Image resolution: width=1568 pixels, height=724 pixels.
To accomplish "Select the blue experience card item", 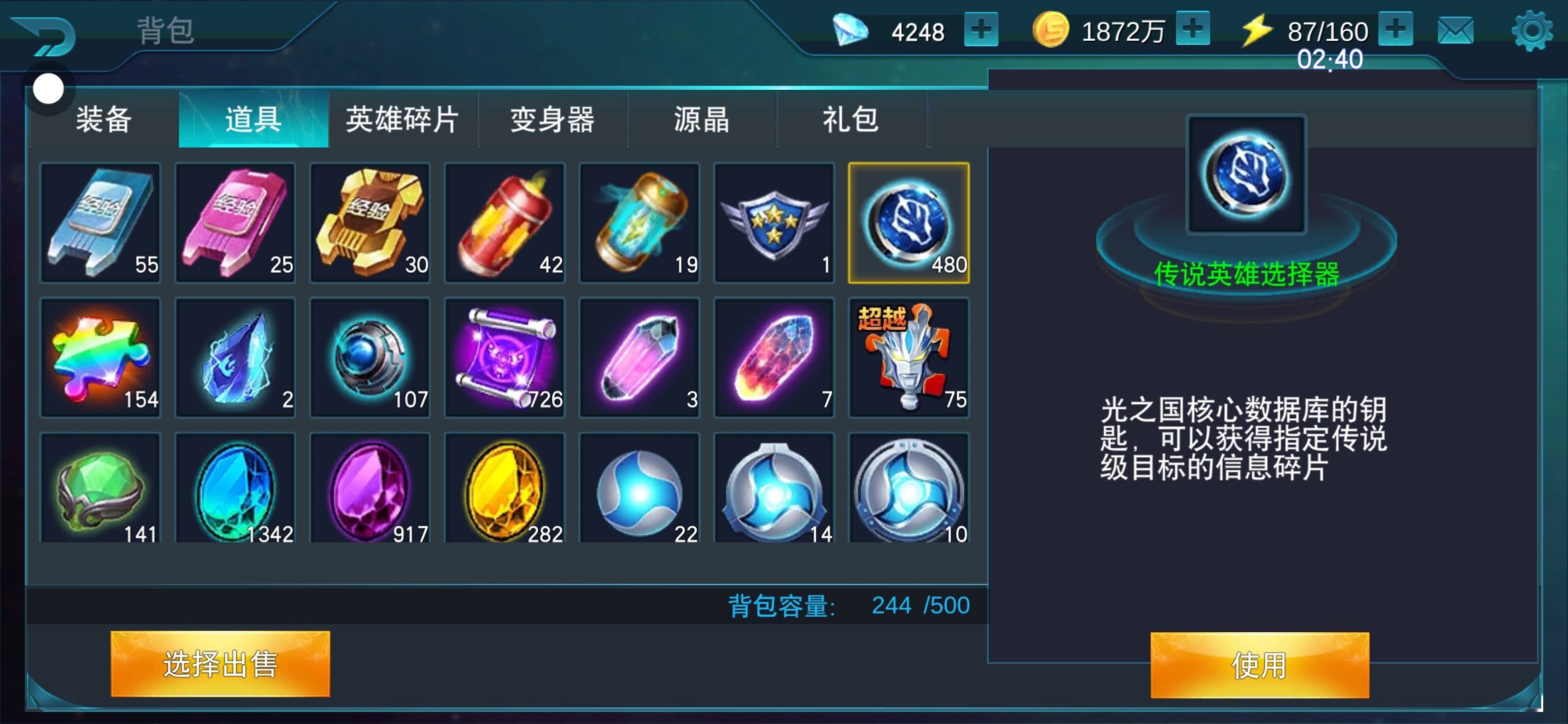I will coord(101,223).
